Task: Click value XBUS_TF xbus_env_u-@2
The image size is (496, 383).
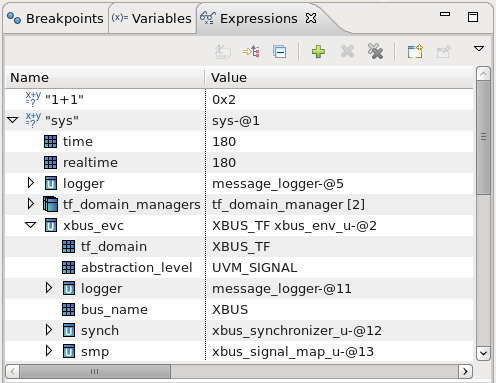Action: (294, 226)
